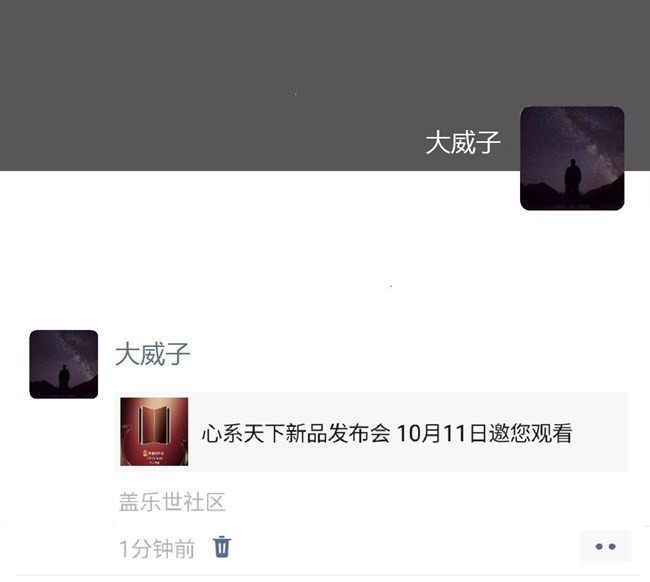The height and width of the screenshot is (582, 650).
Task: Change the cover by tapping the gray banner
Action: [257, 83]
